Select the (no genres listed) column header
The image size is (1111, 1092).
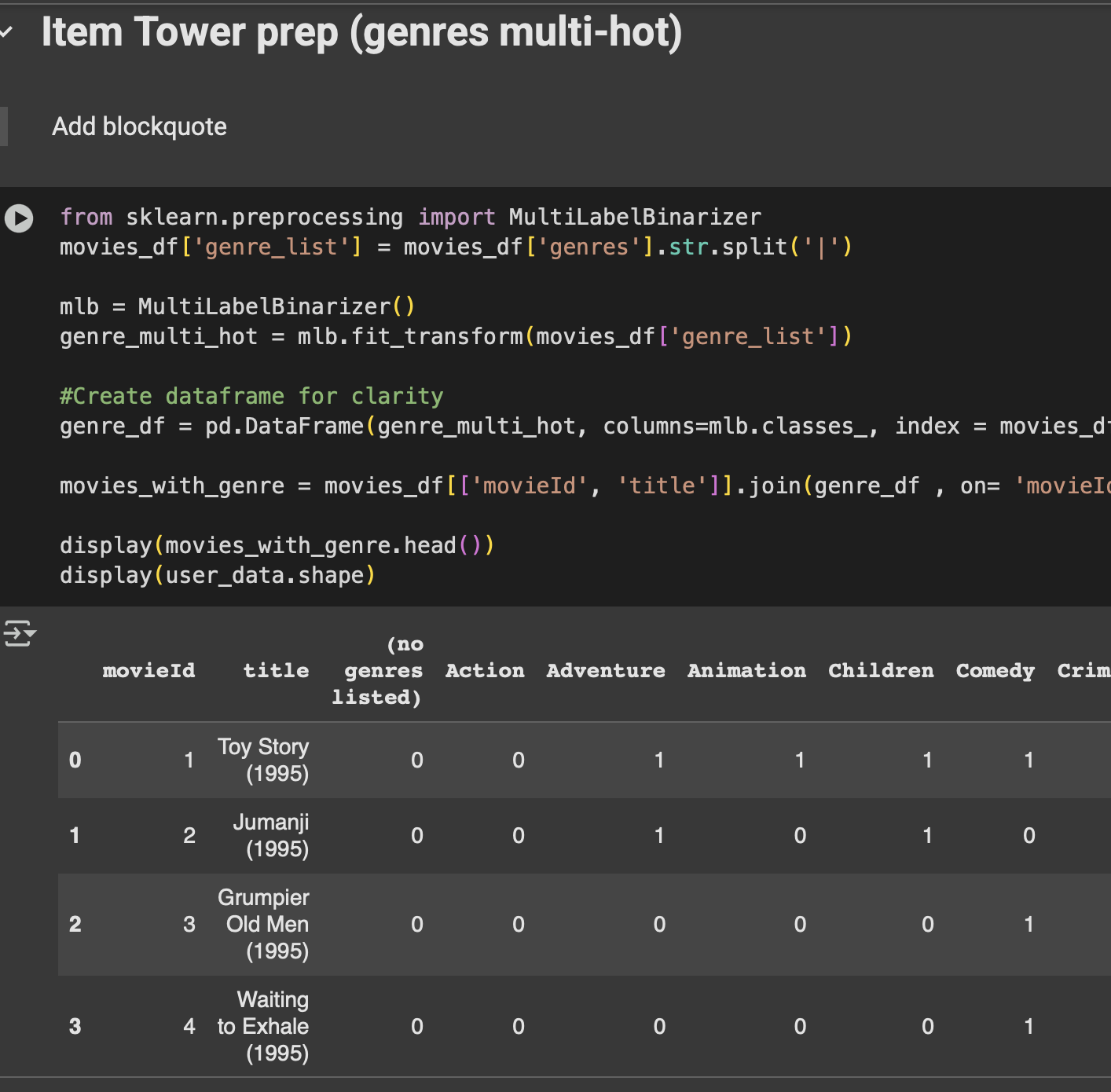pyautogui.click(x=377, y=670)
